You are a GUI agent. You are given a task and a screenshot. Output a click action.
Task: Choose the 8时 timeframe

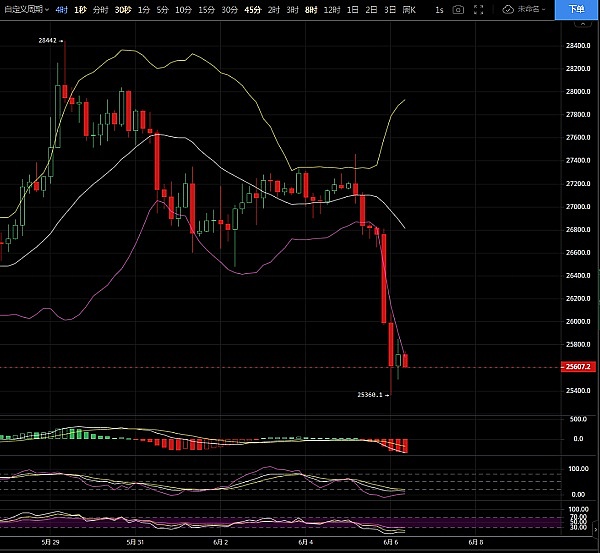point(310,9)
